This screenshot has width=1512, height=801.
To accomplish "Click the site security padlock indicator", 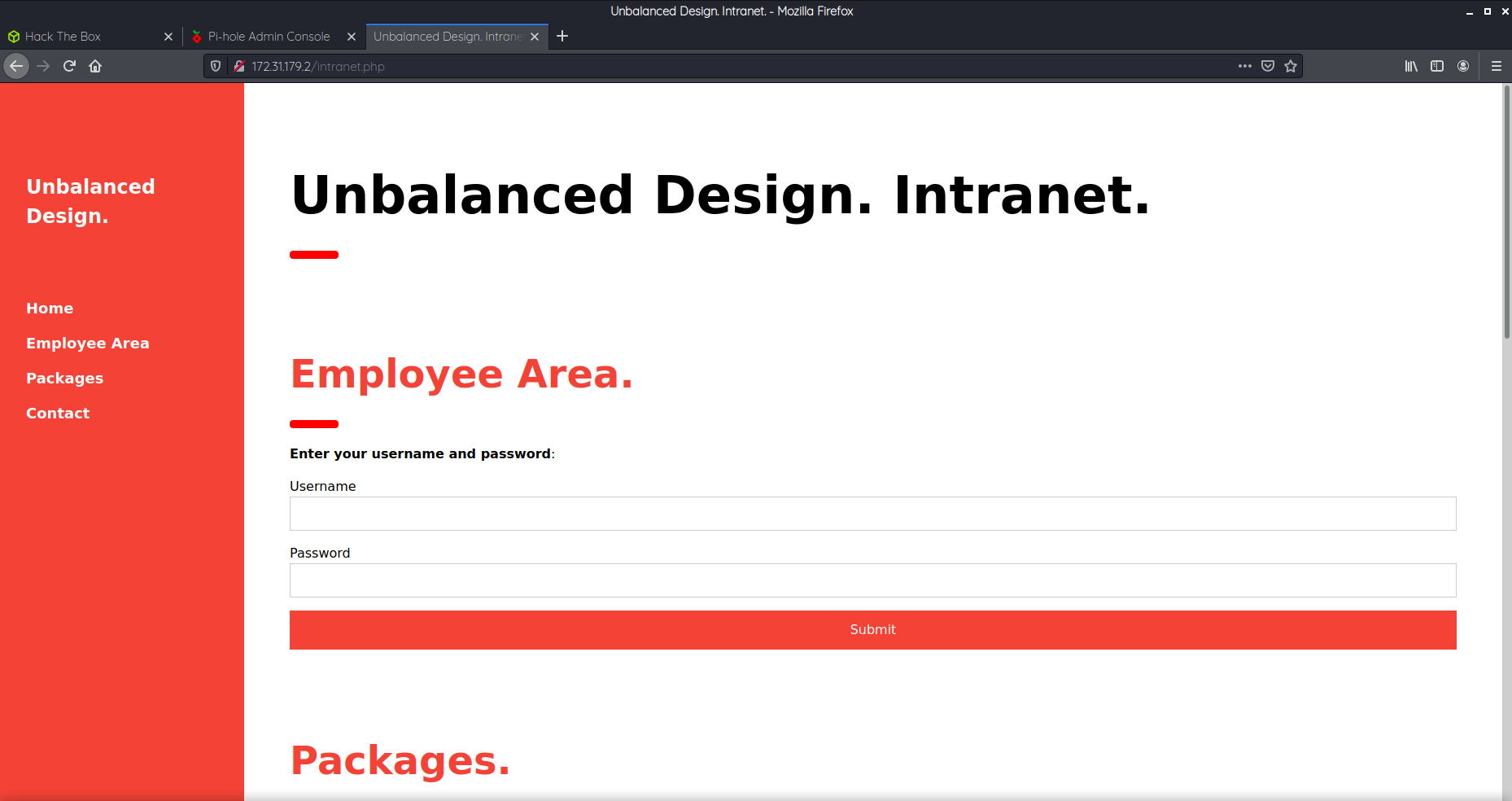I will pyautogui.click(x=239, y=66).
